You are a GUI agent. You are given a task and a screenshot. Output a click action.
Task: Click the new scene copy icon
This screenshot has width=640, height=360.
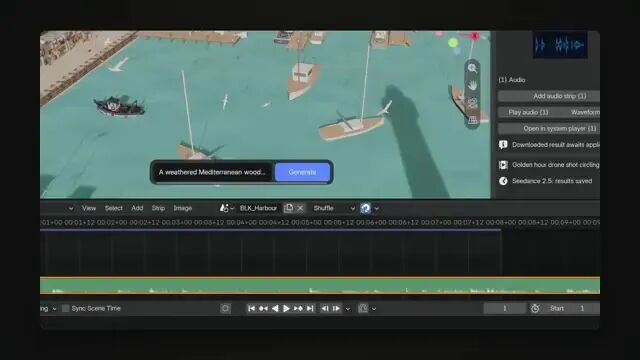click(x=289, y=208)
